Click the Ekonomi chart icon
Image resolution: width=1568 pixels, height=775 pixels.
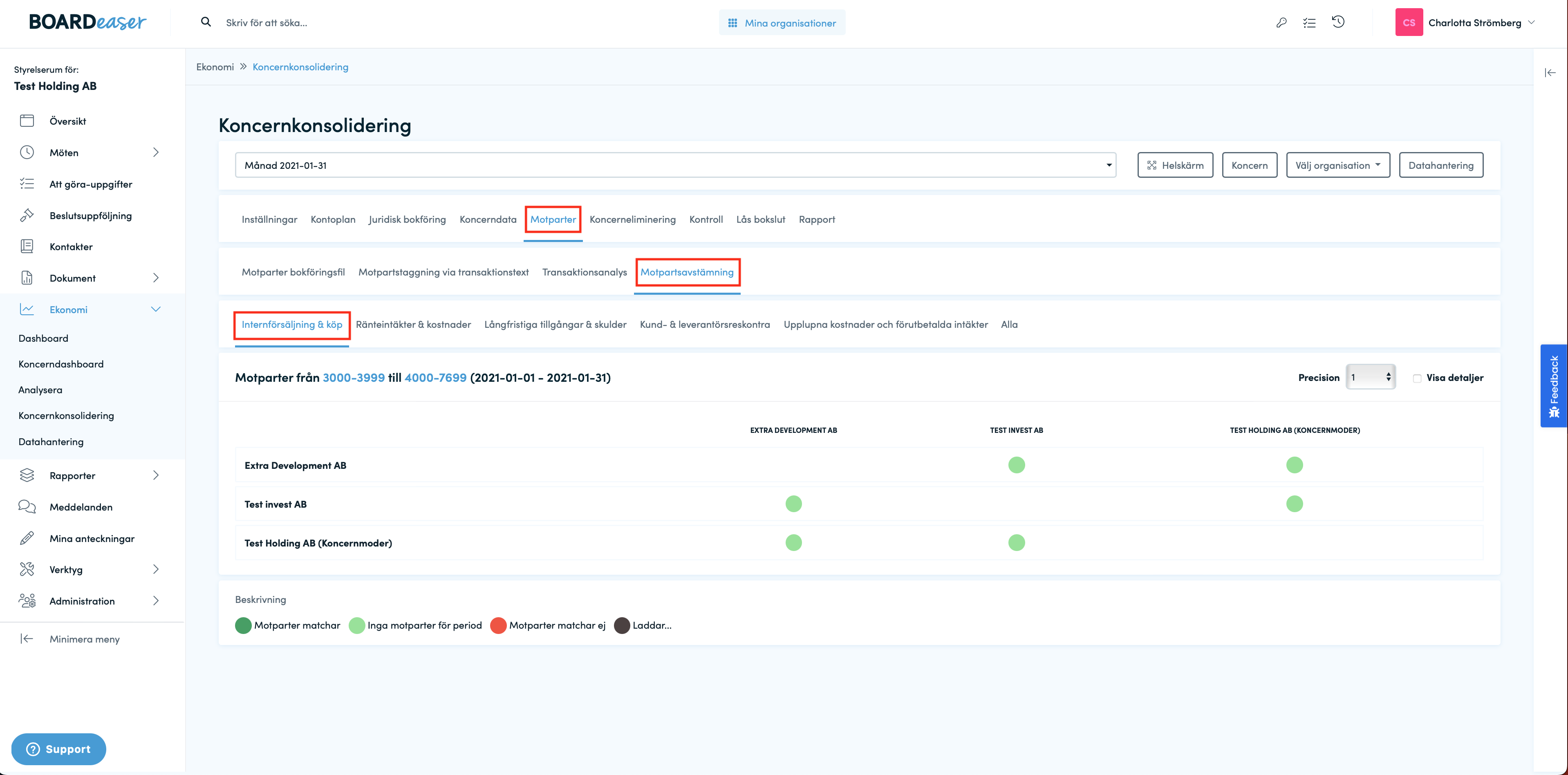(27, 309)
